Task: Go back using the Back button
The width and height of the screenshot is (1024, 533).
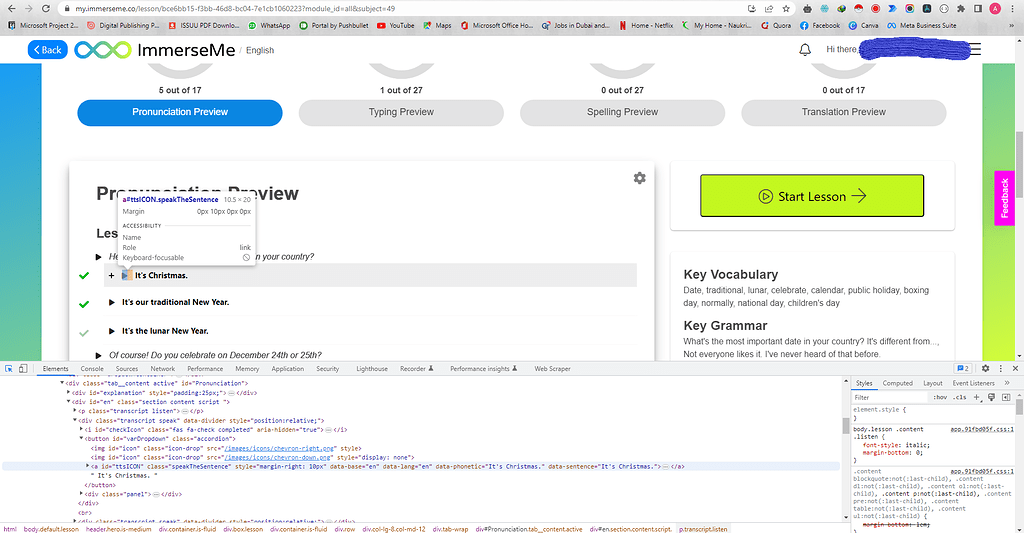Action: [47, 49]
